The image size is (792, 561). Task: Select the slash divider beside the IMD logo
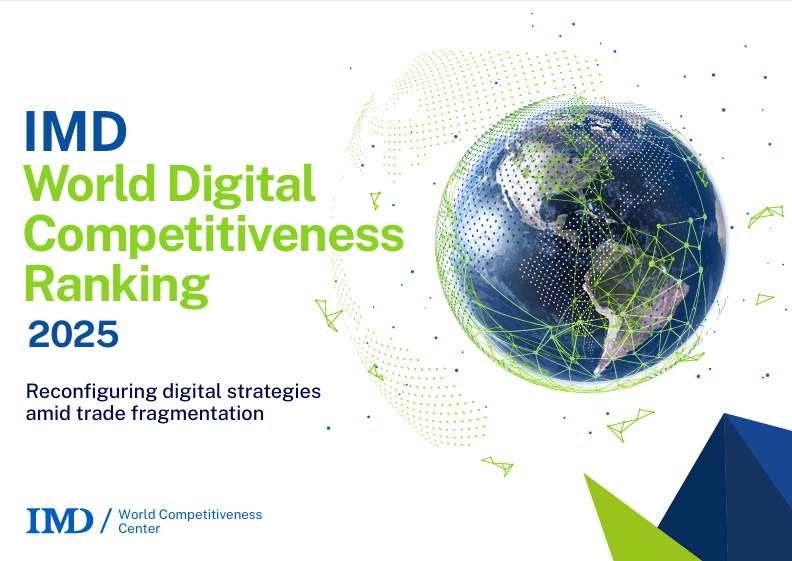pos(105,520)
